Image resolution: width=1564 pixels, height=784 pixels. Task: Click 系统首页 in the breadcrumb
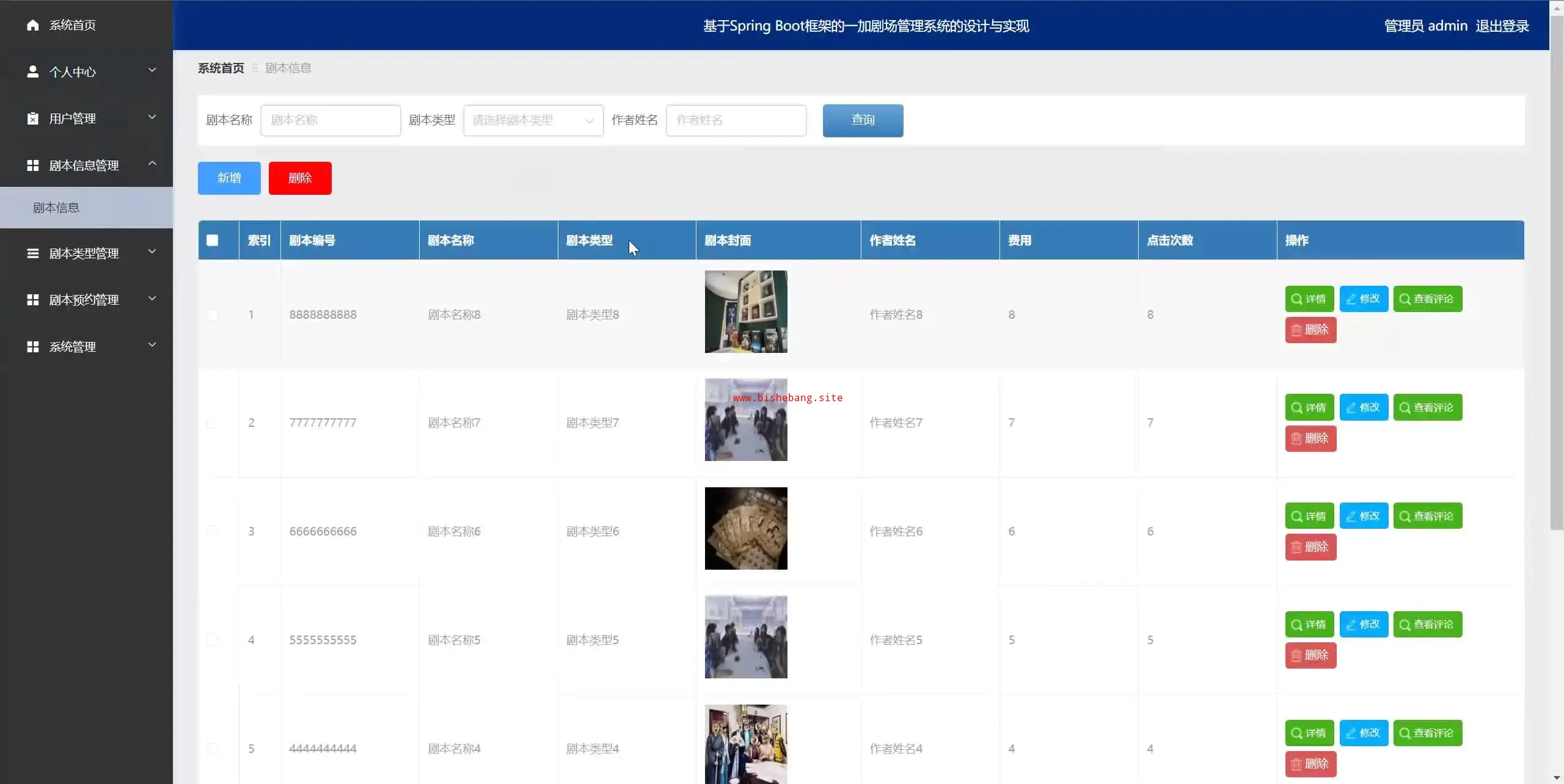coord(221,68)
